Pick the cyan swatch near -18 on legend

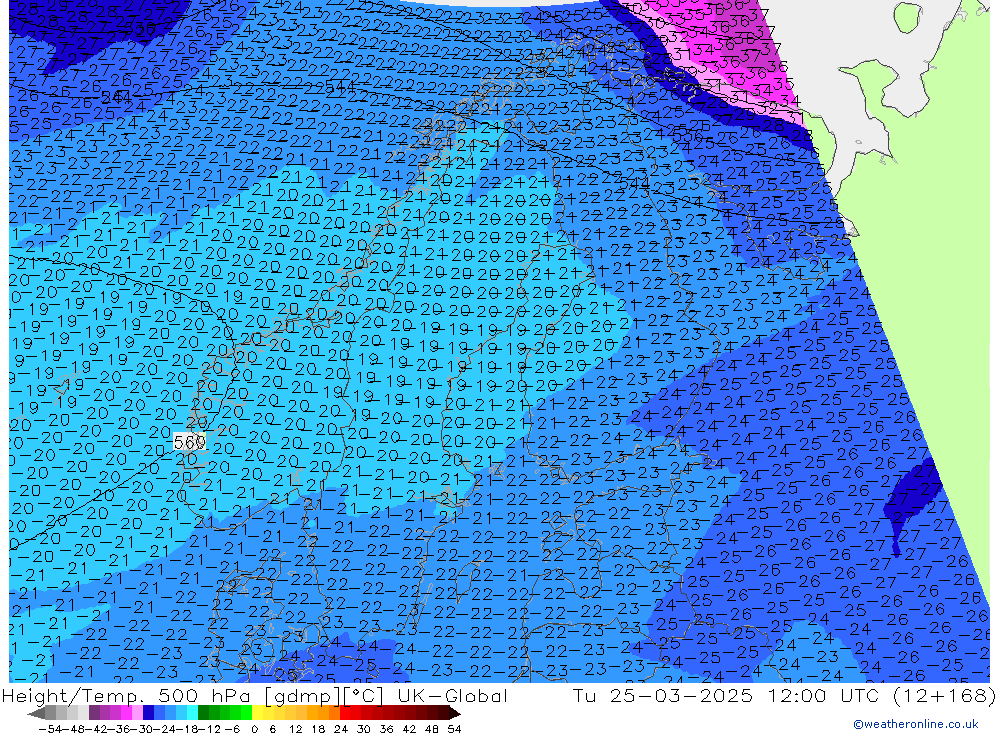pos(192,713)
